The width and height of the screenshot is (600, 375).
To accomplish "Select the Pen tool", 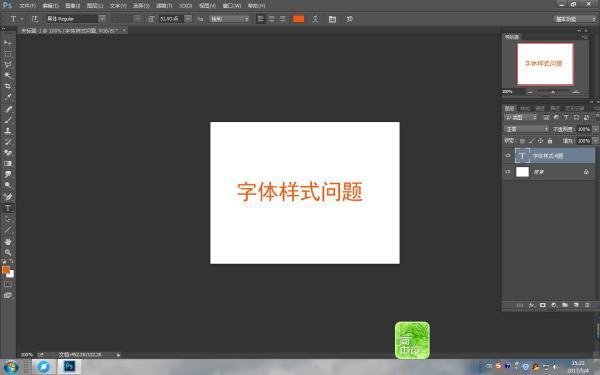I will point(8,197).
